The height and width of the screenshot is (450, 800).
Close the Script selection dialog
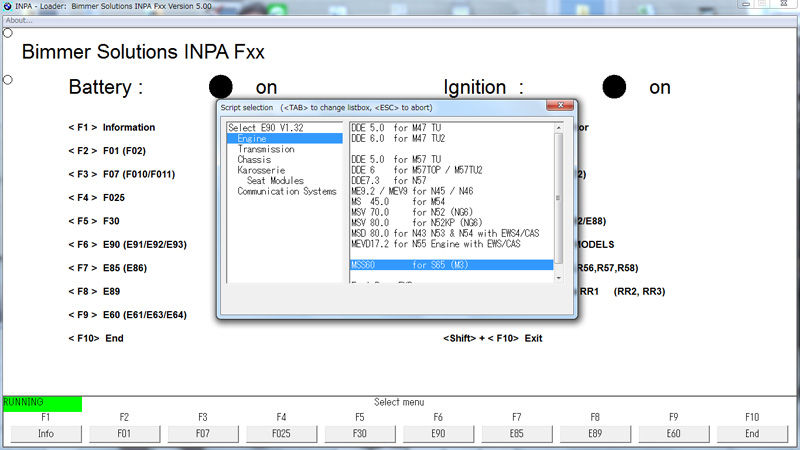click(x=560, y=105)
